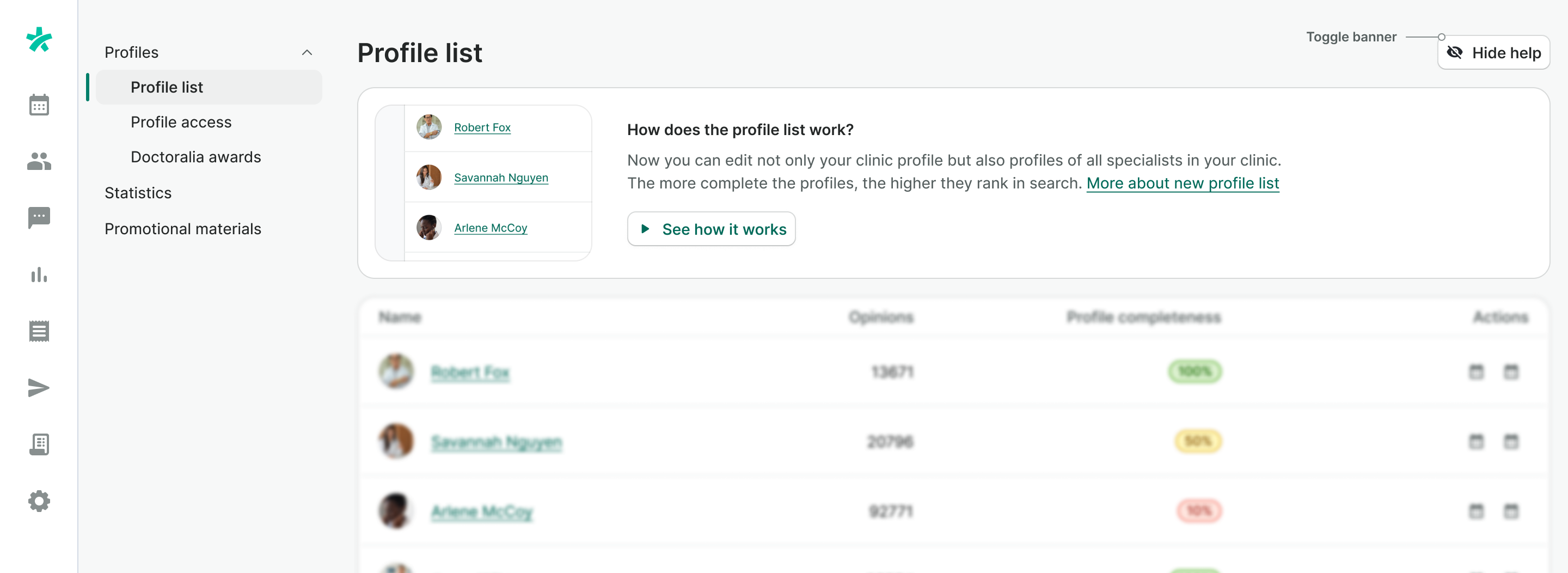
Task: Open Promotional materials section
Action: coord(182,229)
